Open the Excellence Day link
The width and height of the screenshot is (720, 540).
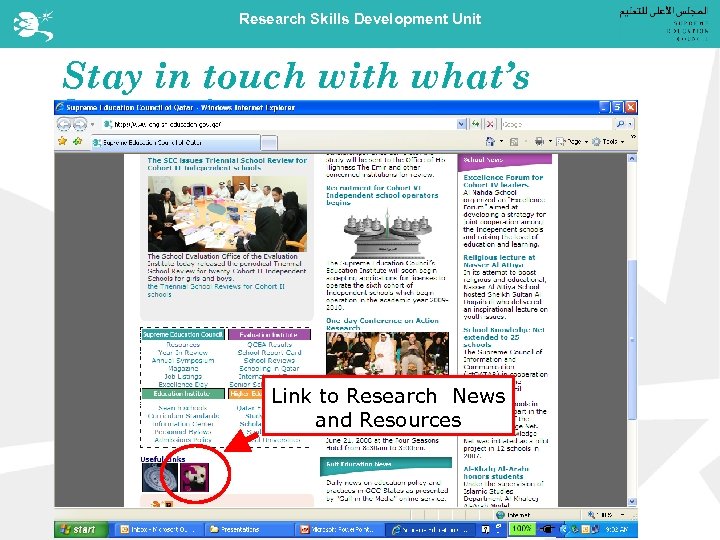click(183, 384)
